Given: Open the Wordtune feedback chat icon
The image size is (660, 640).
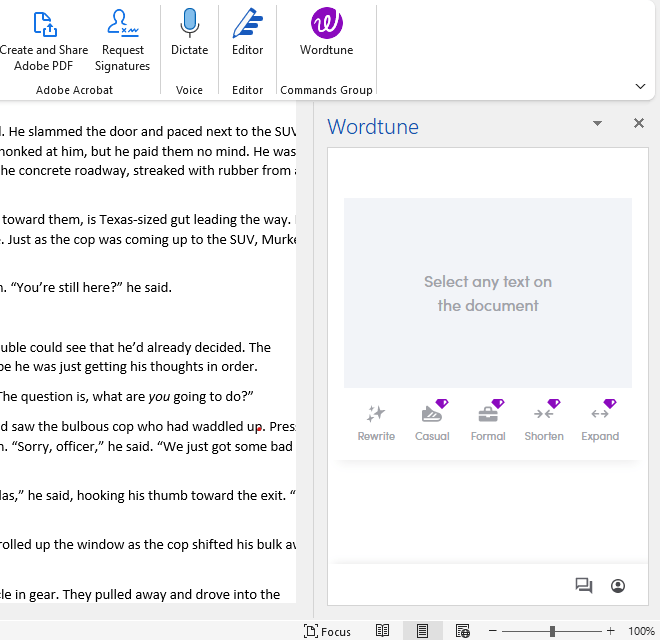Looking at the screenshot, I should click(584, 586).
